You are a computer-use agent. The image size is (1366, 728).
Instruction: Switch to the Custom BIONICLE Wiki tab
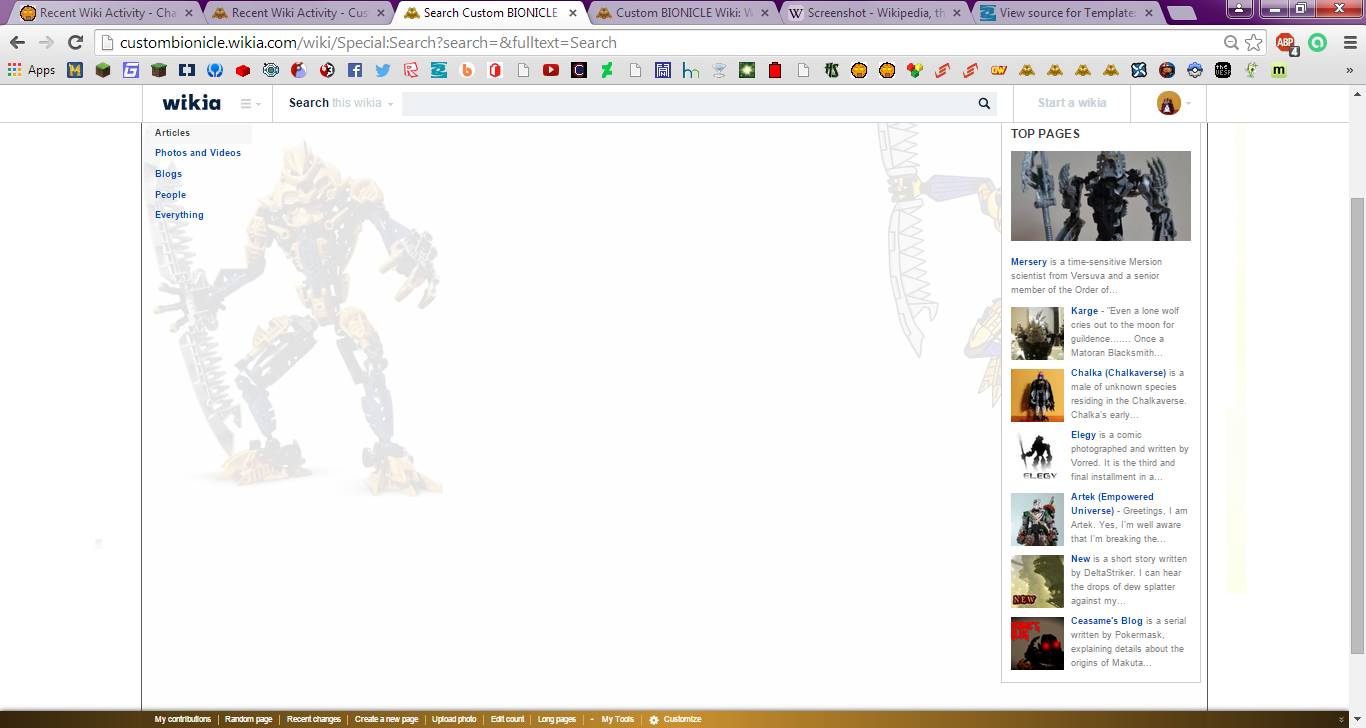685,13
